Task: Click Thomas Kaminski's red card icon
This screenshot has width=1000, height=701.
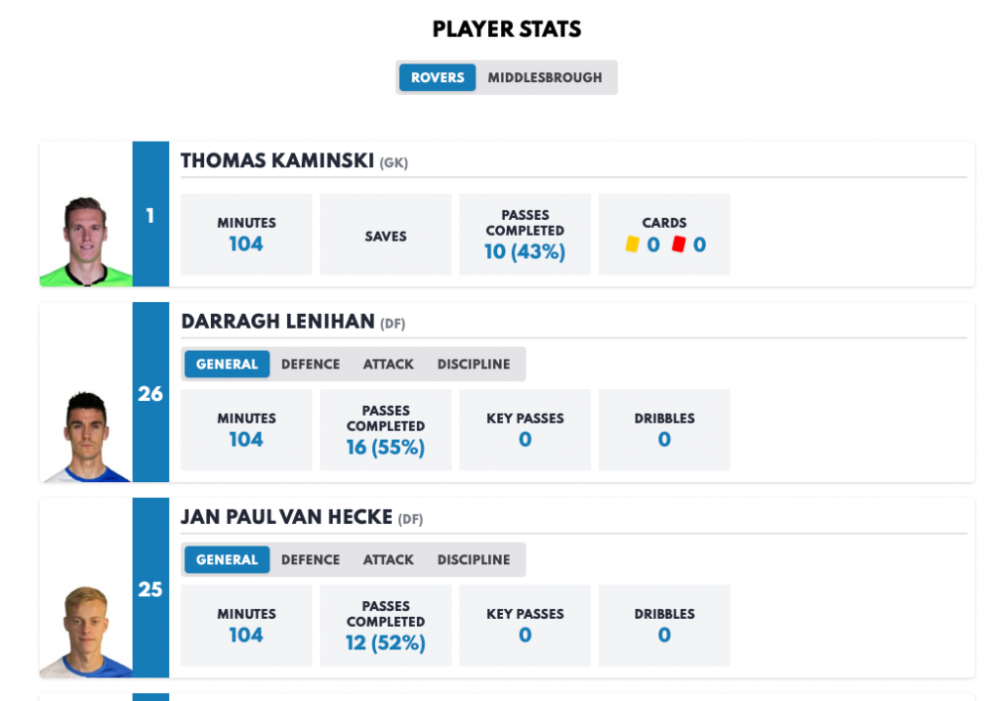Action: click(x=678, y=244)
